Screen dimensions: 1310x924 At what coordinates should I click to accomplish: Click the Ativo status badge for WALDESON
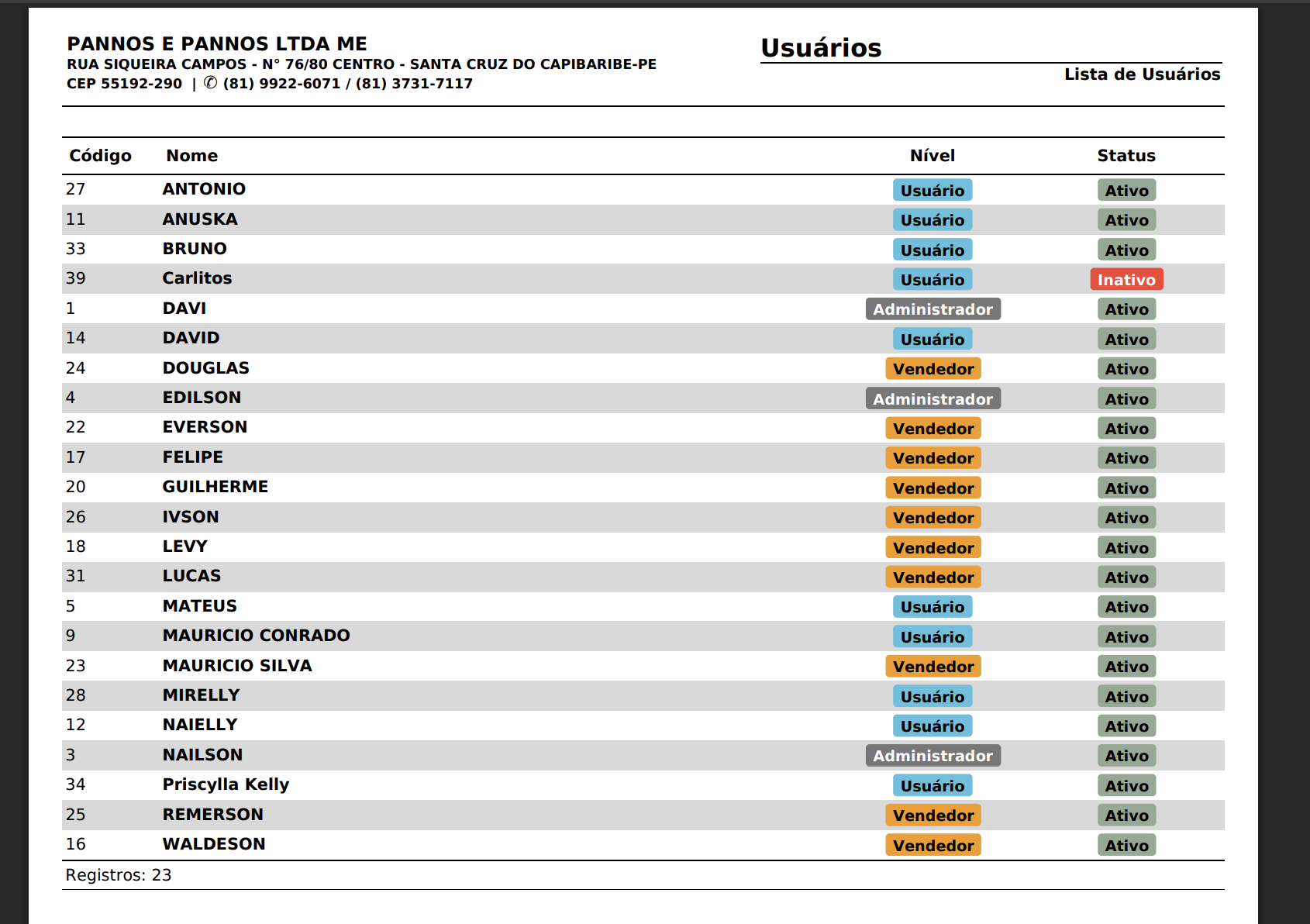click(1126, 846)
